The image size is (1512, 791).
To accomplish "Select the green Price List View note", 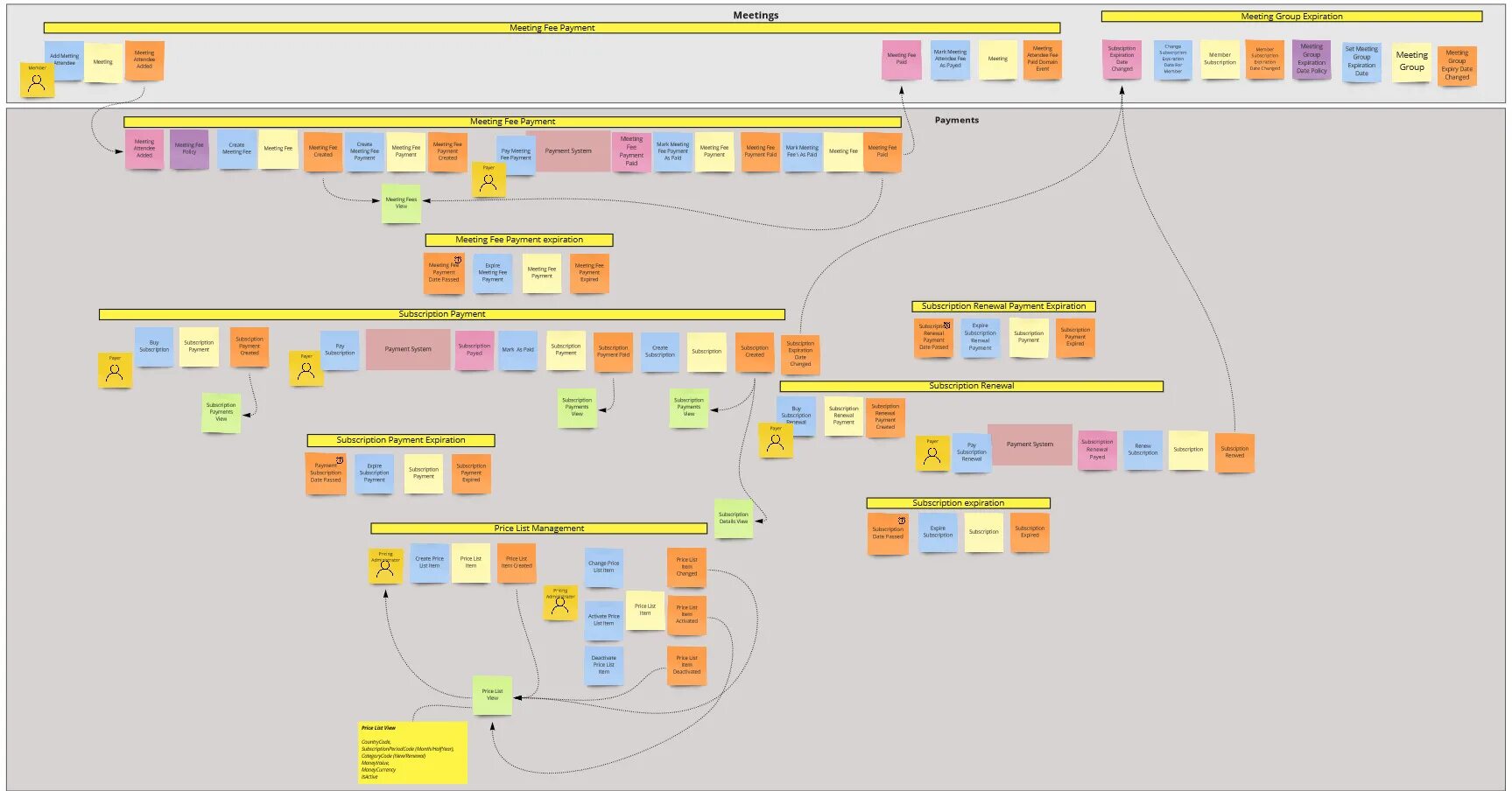I will 493,695.
